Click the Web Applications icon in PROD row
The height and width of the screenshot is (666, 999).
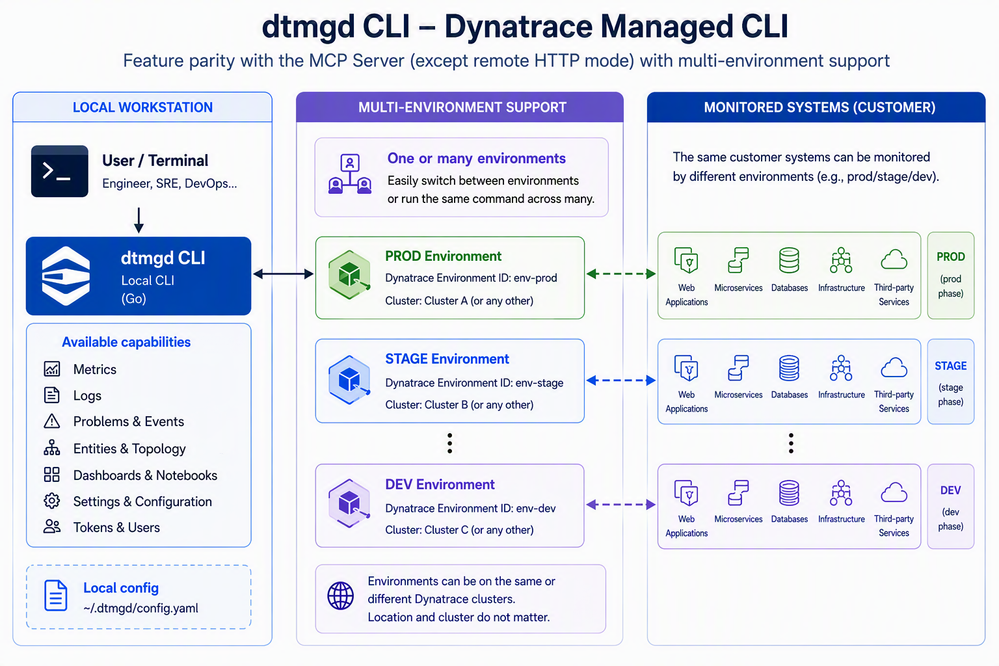click(686, 260)
